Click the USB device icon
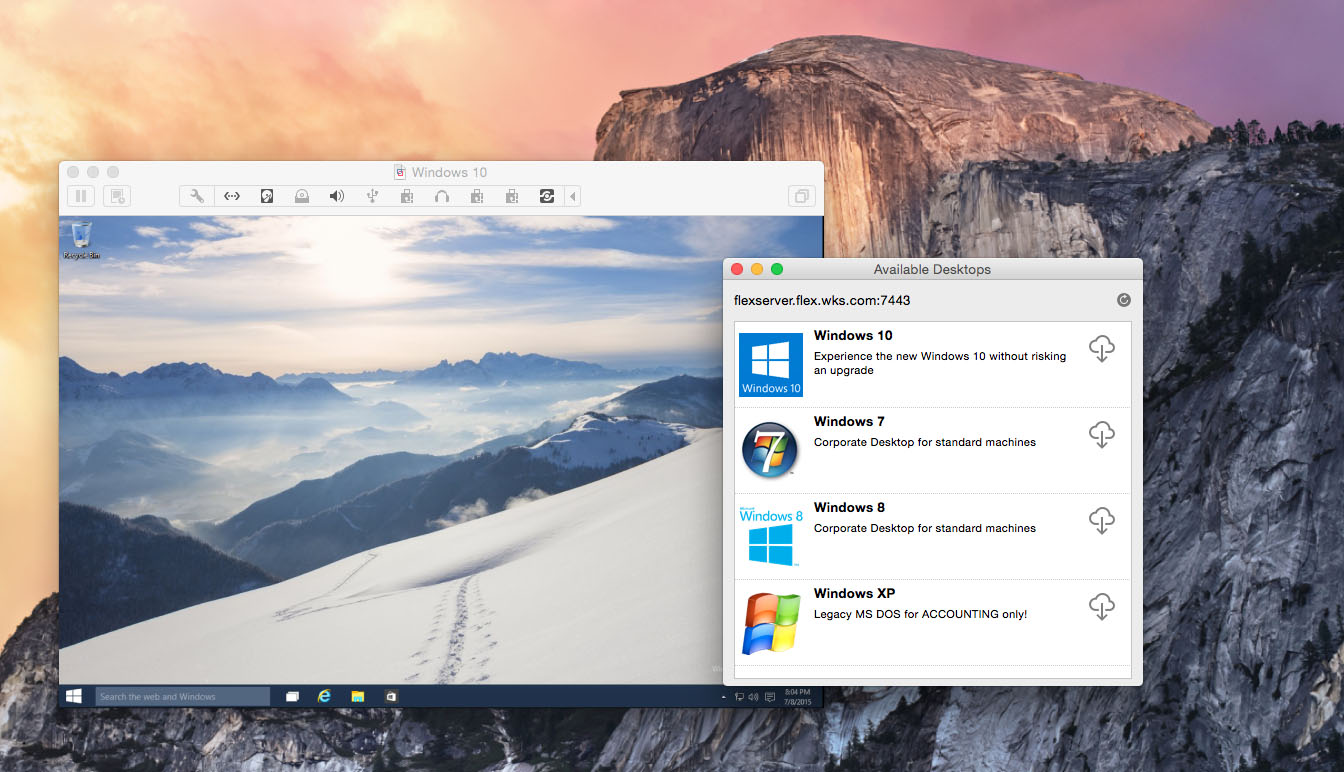Viewport: 1344px width, 772px height. point(372,196)
